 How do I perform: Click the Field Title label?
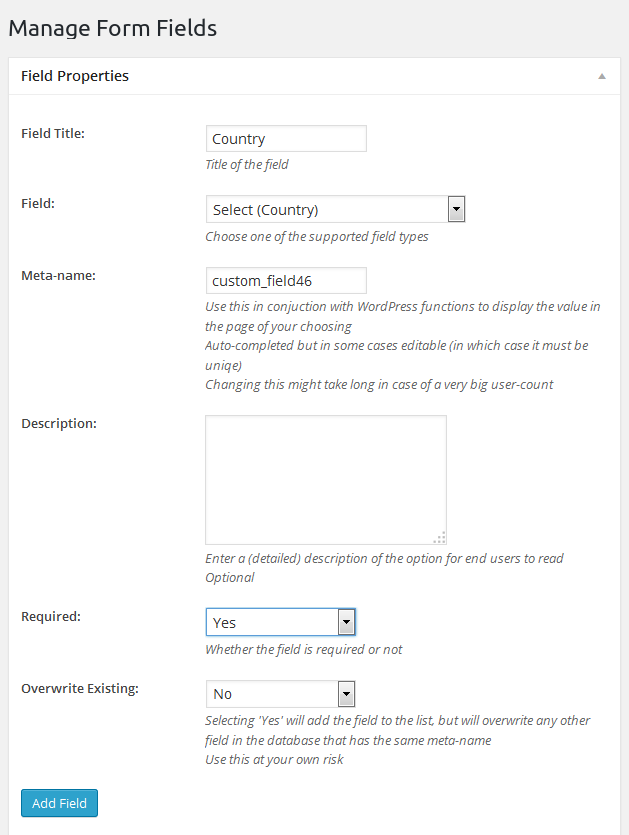coord(53,134)
